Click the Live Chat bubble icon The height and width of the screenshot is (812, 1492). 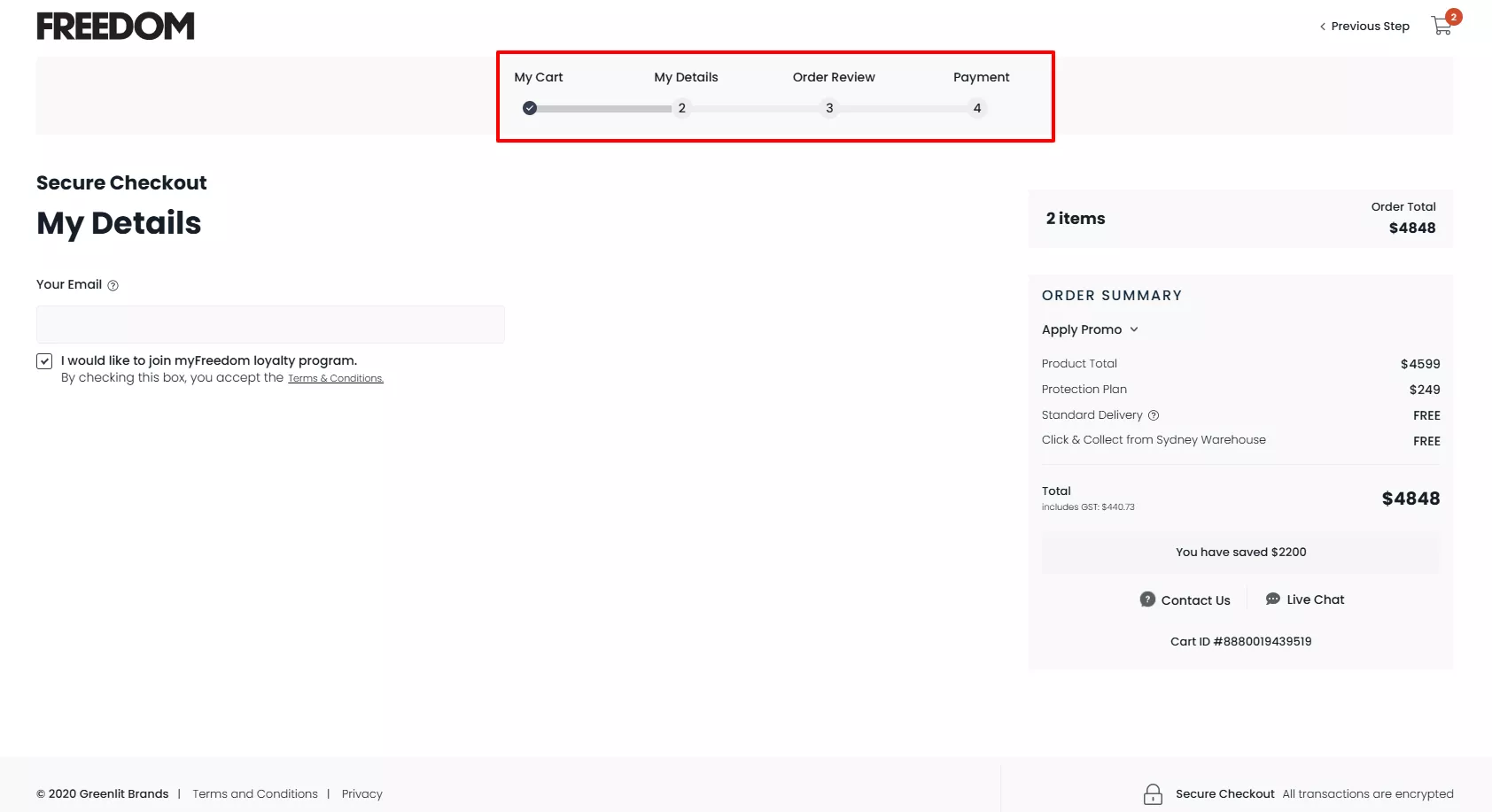pos(1273,599)
